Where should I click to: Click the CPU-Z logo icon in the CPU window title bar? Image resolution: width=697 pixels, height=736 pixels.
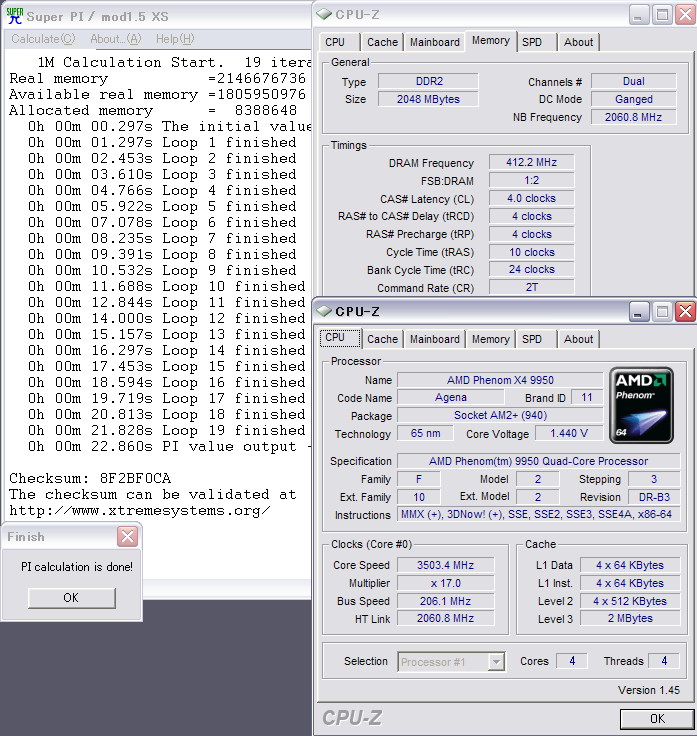point(324,311)
